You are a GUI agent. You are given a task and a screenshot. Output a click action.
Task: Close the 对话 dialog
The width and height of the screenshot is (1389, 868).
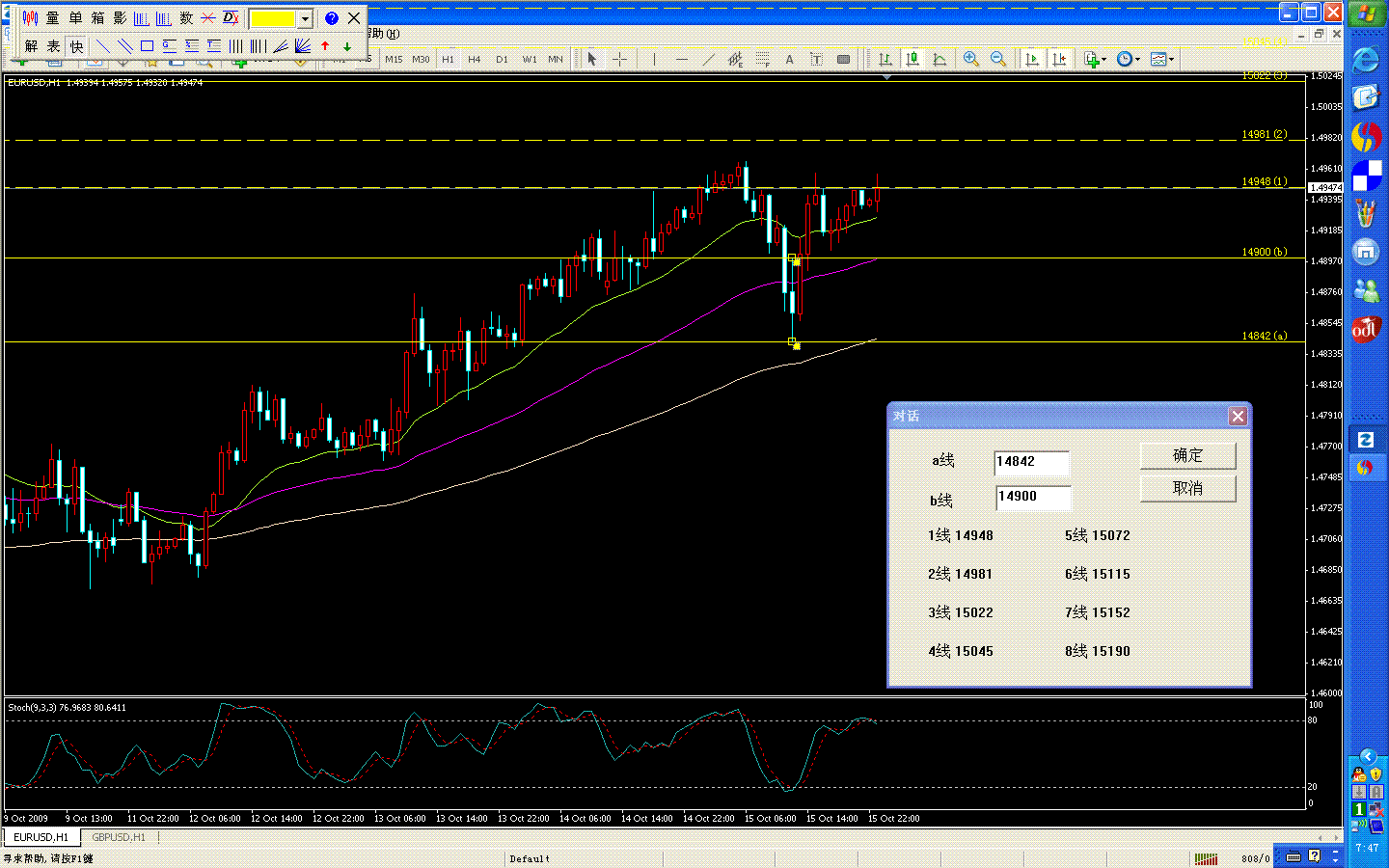tap(1238, 416)
